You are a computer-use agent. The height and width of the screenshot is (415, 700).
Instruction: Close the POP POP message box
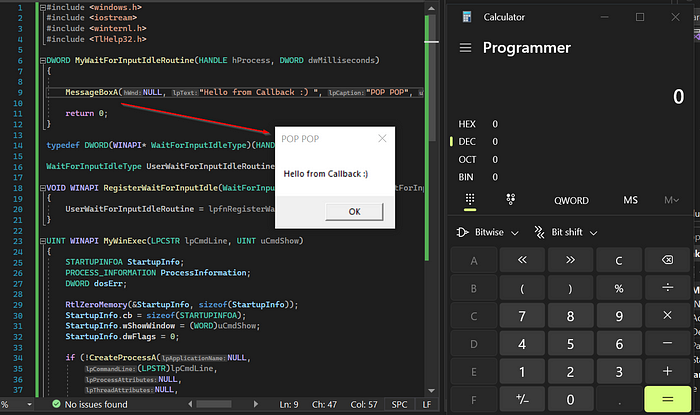click(382, 139)
